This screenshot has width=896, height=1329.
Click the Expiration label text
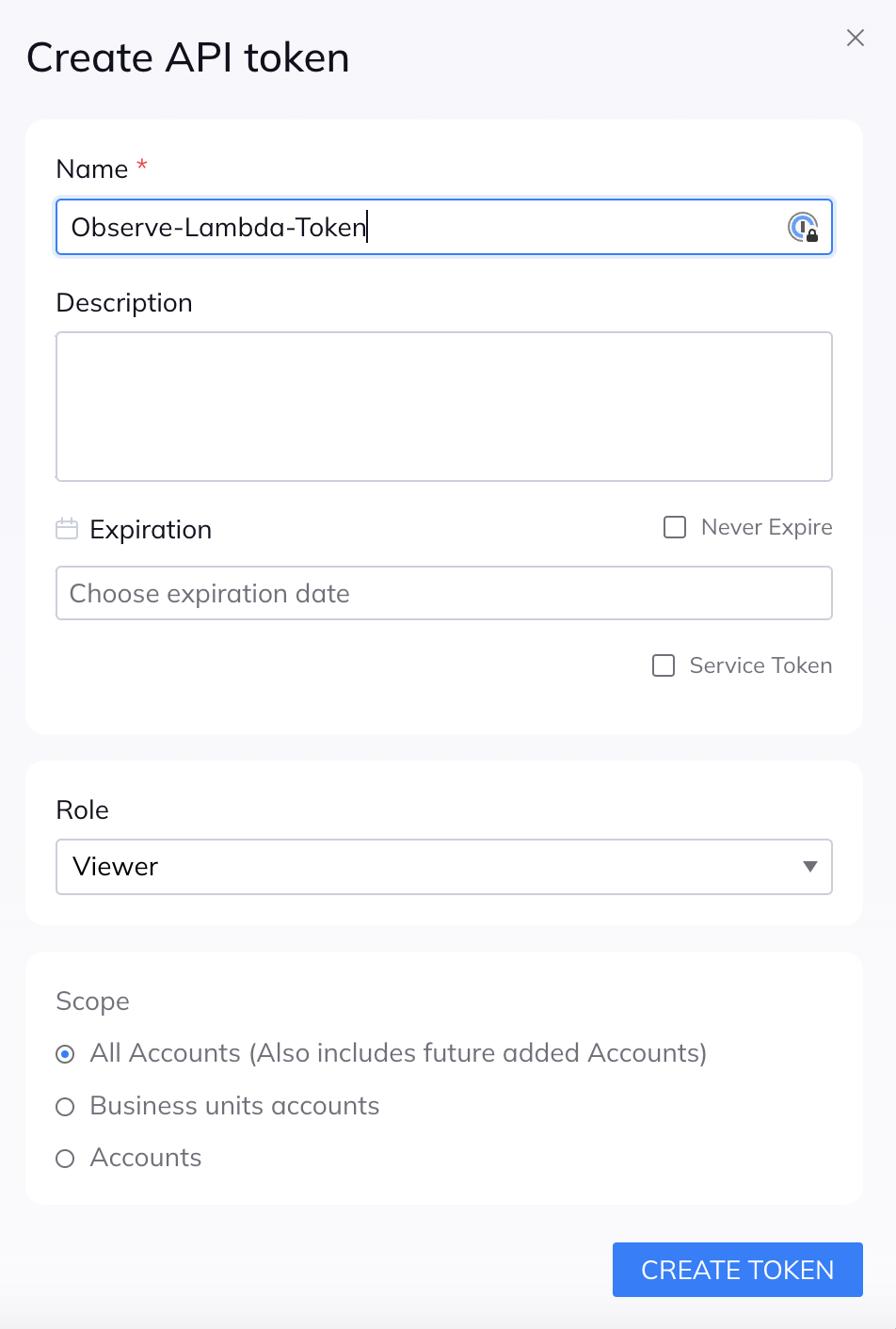pos(151,530)
